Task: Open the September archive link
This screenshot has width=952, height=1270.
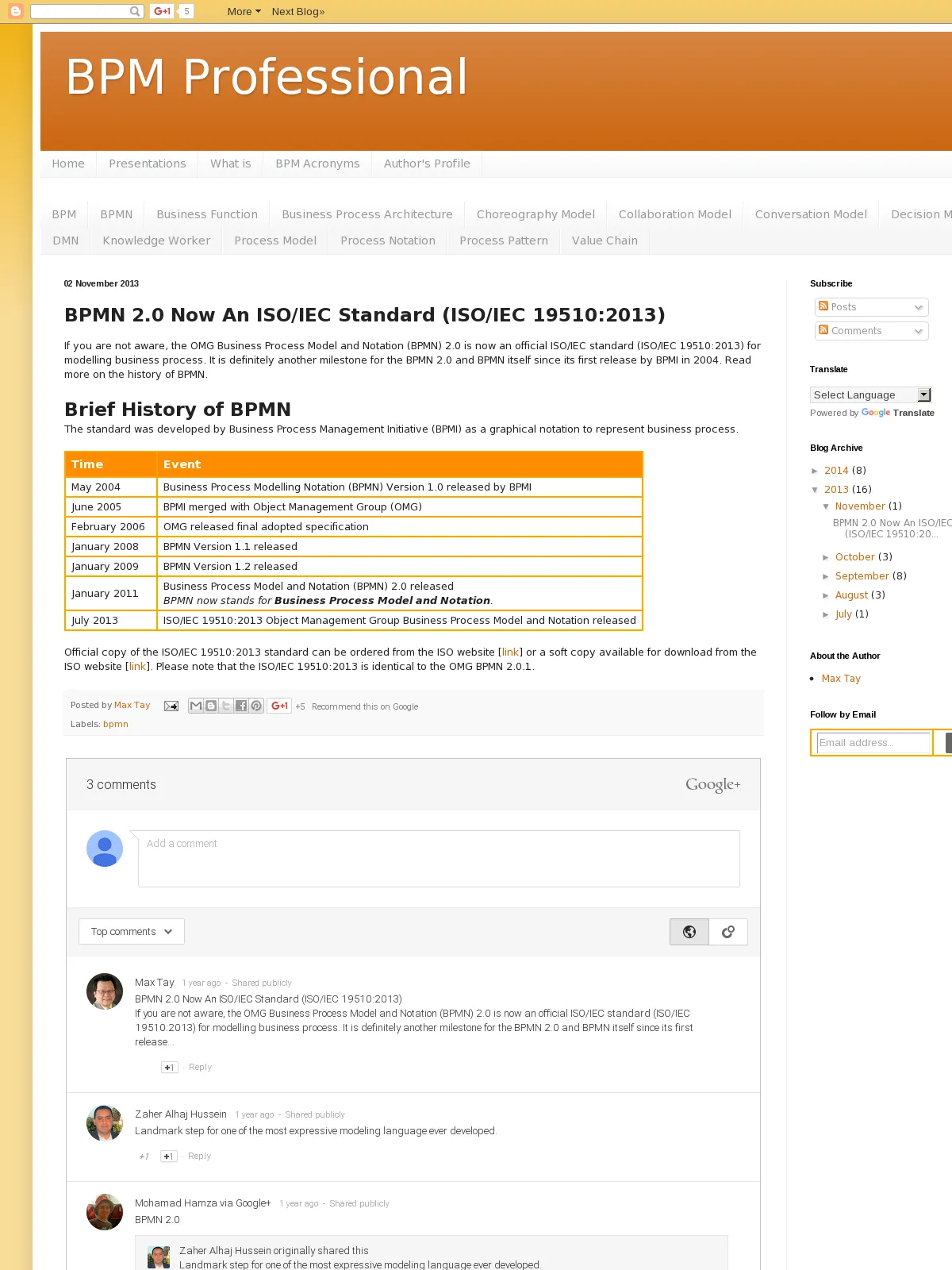Action: [862, 576]
